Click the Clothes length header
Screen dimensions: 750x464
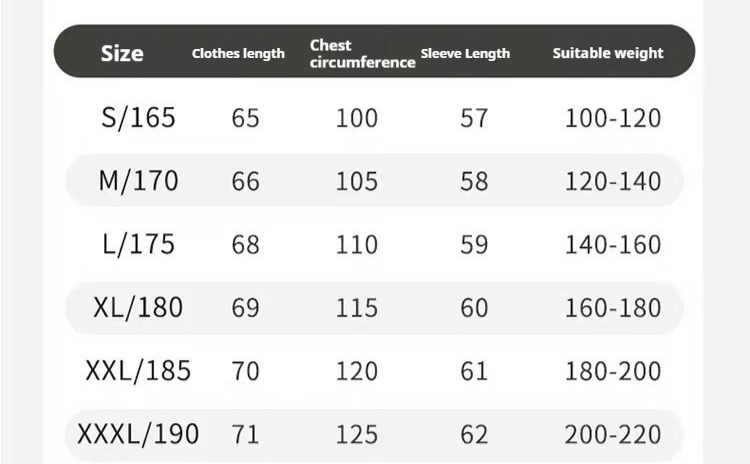coord(238,54)
